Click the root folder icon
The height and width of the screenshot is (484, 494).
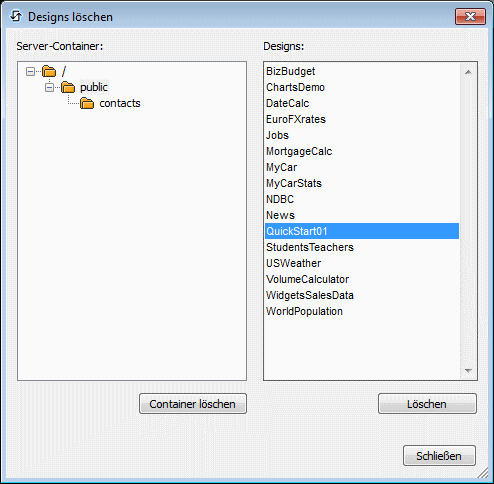(49, 71)
